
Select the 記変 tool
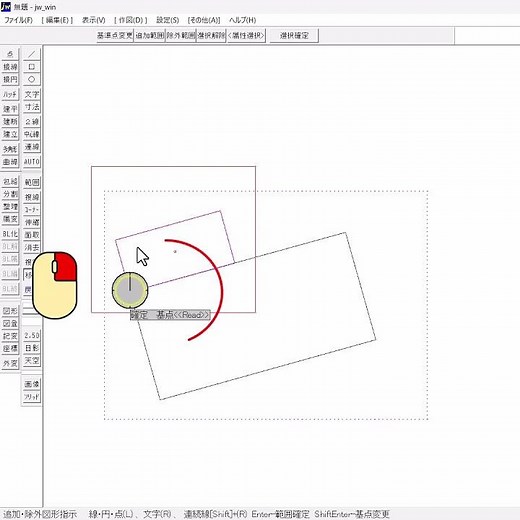point(10,336)
